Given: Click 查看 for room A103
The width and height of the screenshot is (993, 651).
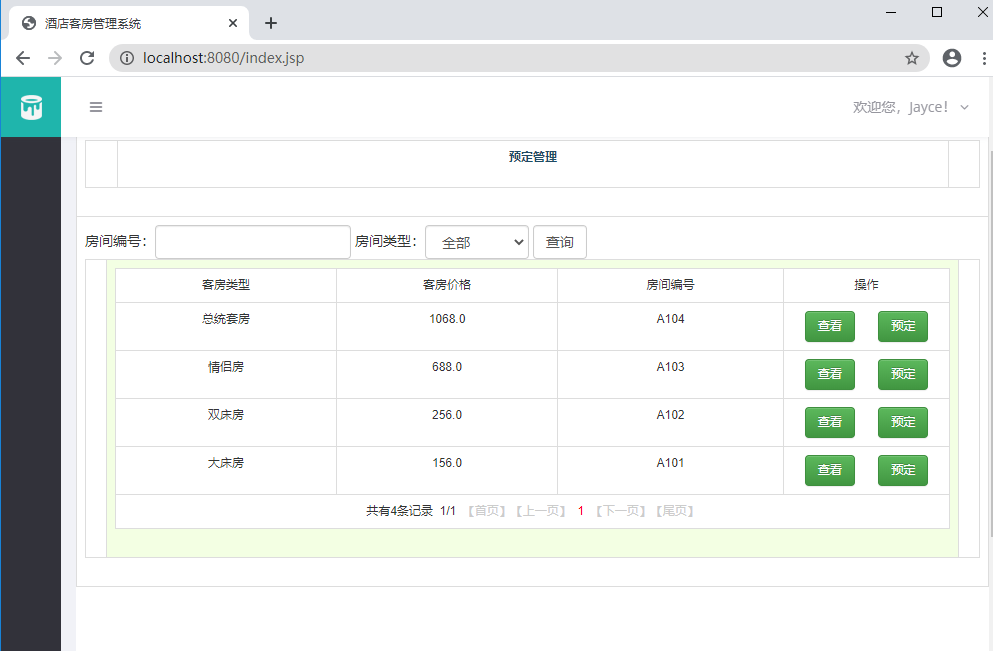Looking at the screenshot, I should pos(830,374).
